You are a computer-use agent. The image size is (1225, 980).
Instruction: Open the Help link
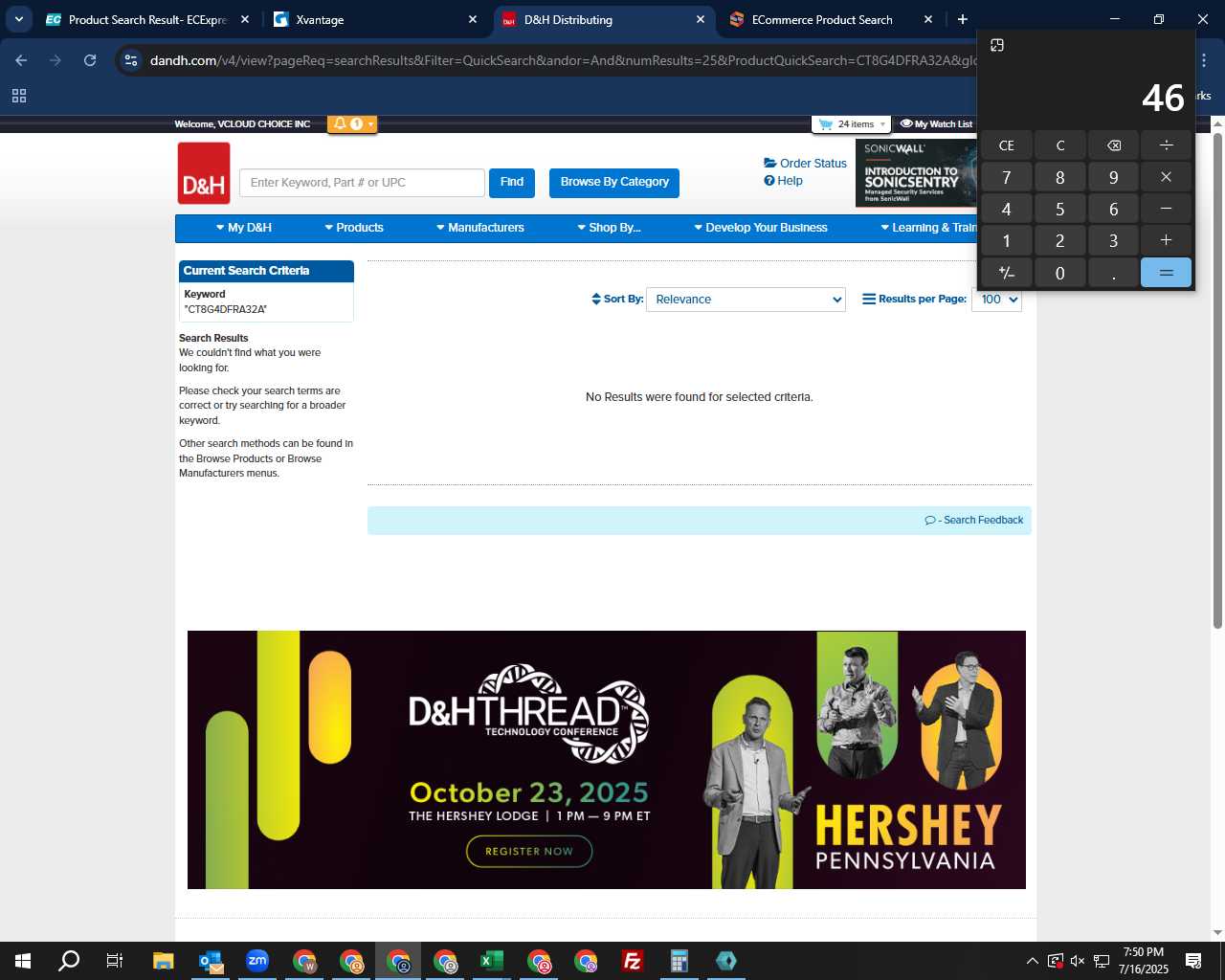click(783, 181)
